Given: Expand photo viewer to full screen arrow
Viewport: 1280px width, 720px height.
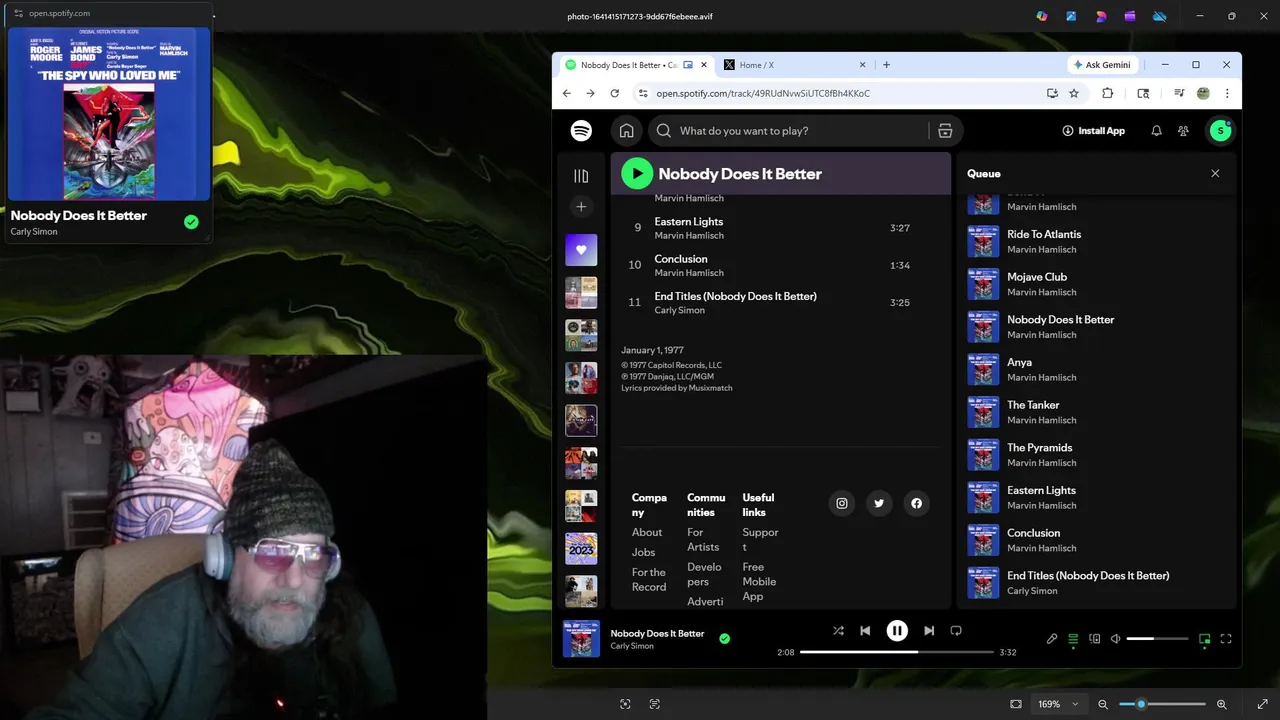Looking at the screenshot, I should (x=1262, y=704).
